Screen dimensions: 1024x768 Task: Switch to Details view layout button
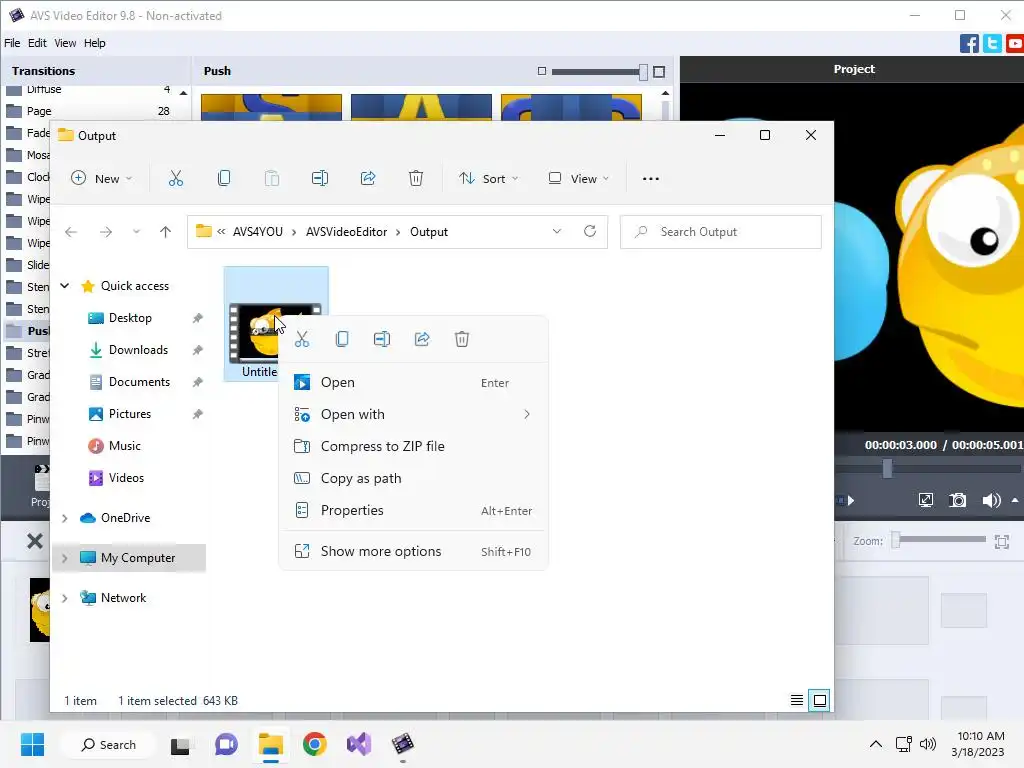[797, 701]
